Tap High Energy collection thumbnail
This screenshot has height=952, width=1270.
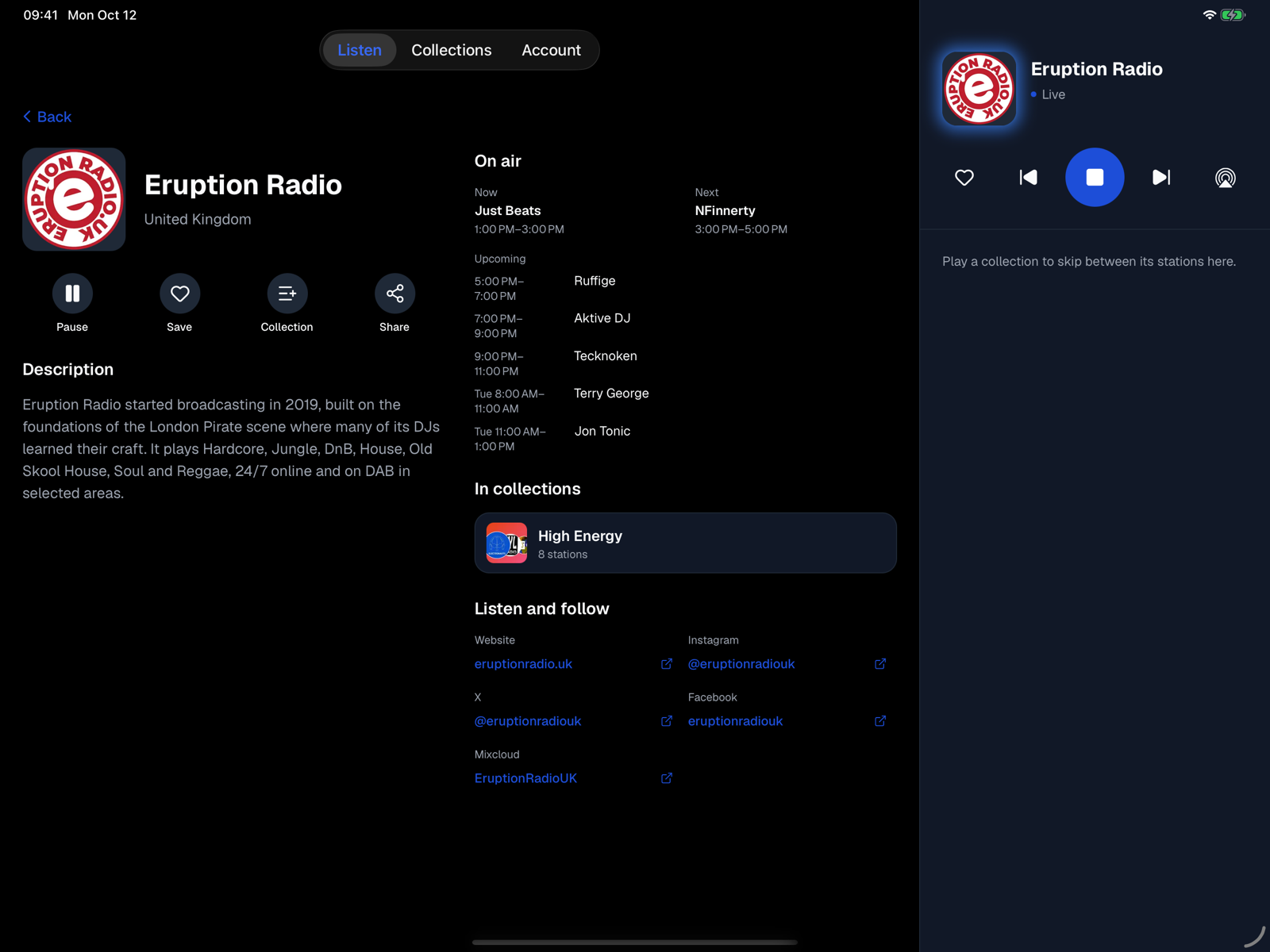[506, 543]
